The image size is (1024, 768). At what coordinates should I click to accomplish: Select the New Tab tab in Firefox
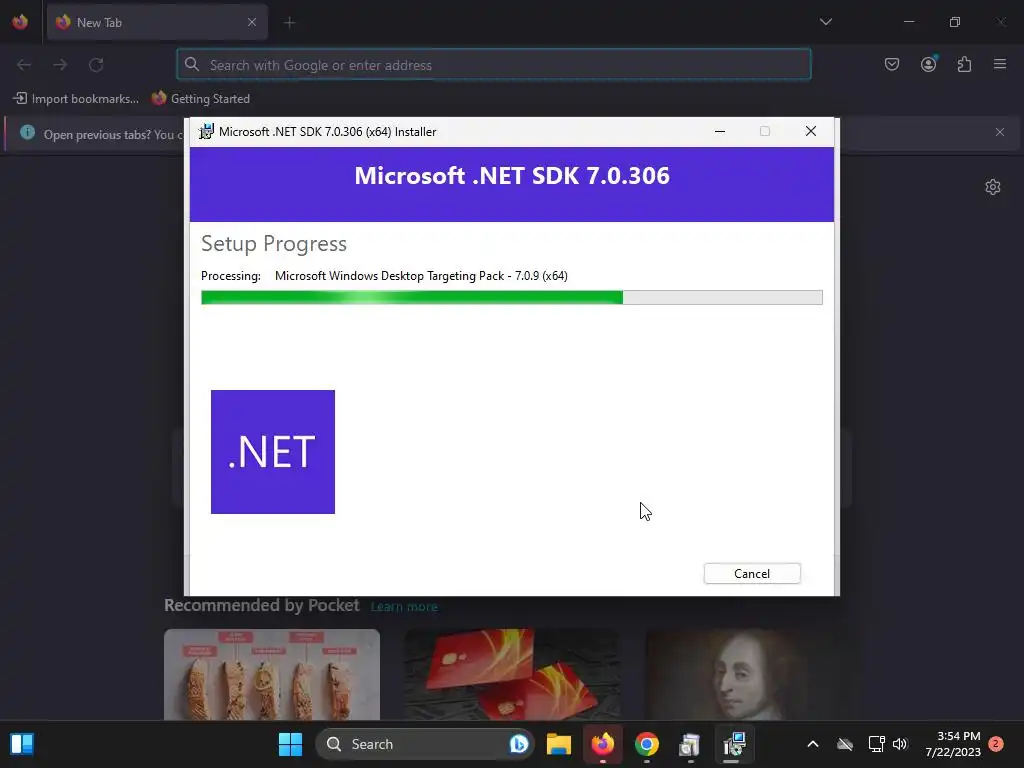click(157, 22)
